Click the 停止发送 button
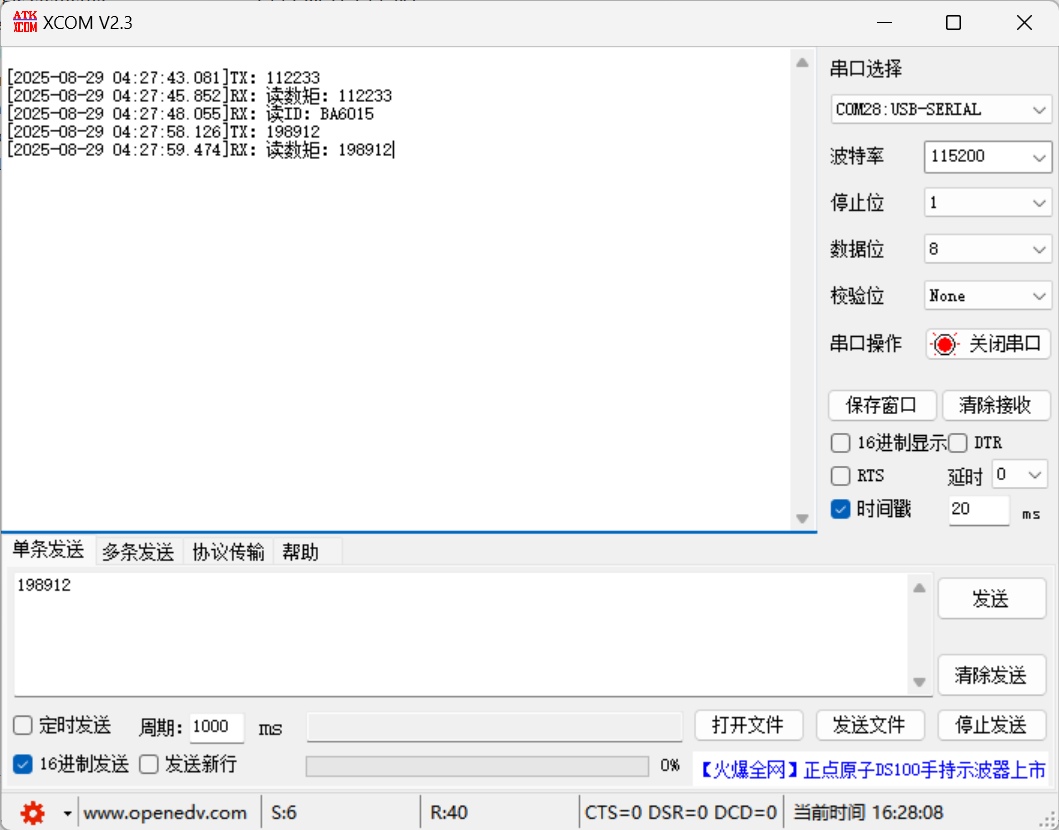 pyautogui.click(x=991, y=725)
